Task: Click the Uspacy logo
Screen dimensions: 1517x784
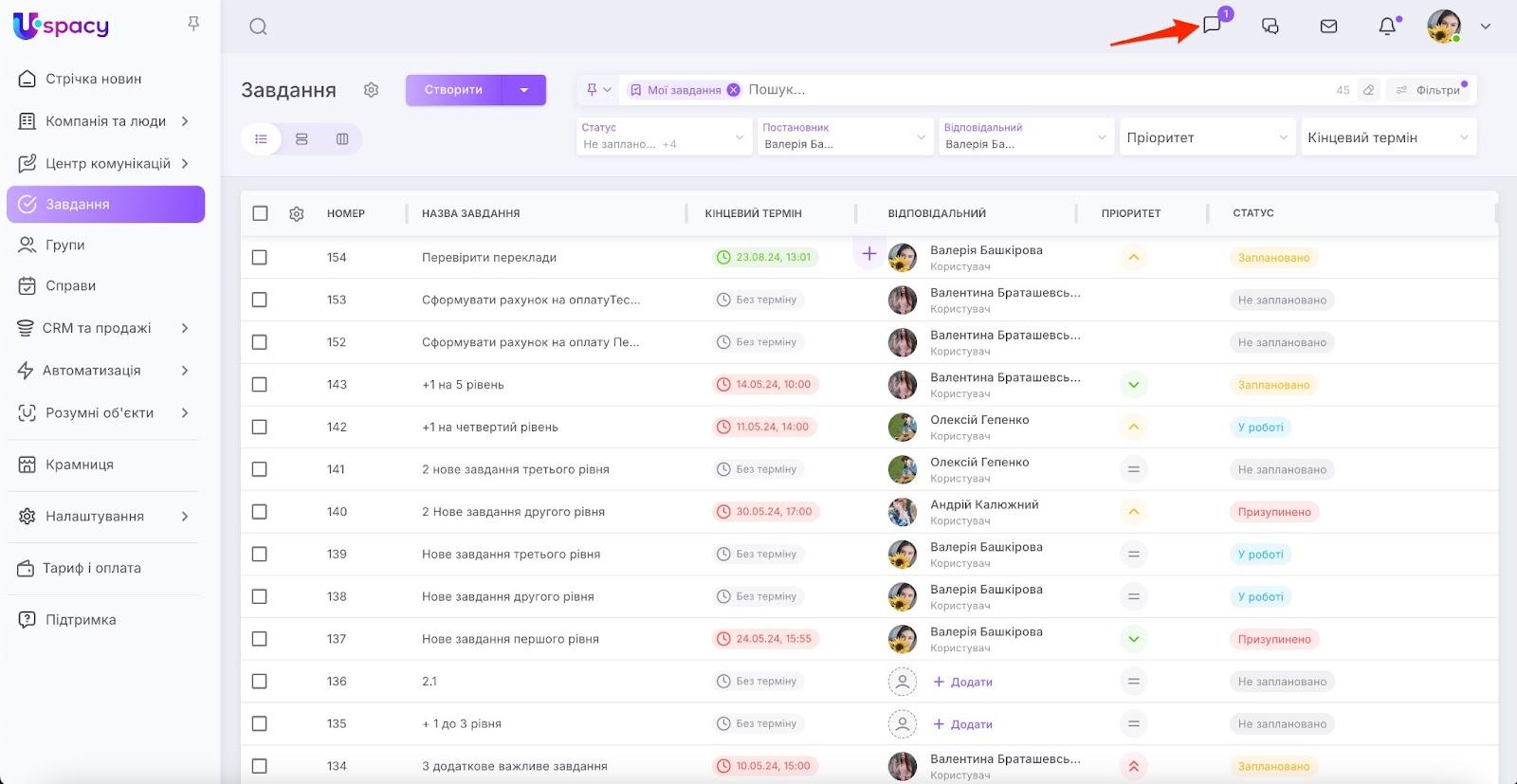Action: (62, 26)
